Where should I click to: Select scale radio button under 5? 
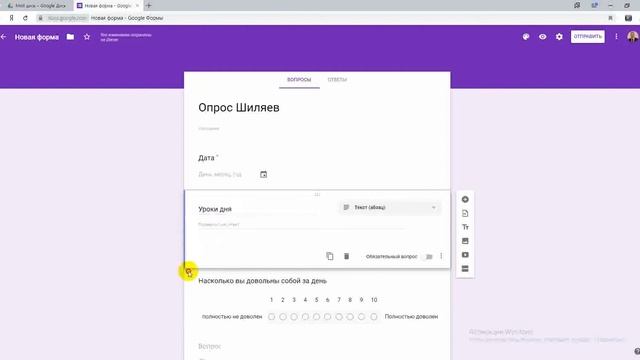(316, 317)
